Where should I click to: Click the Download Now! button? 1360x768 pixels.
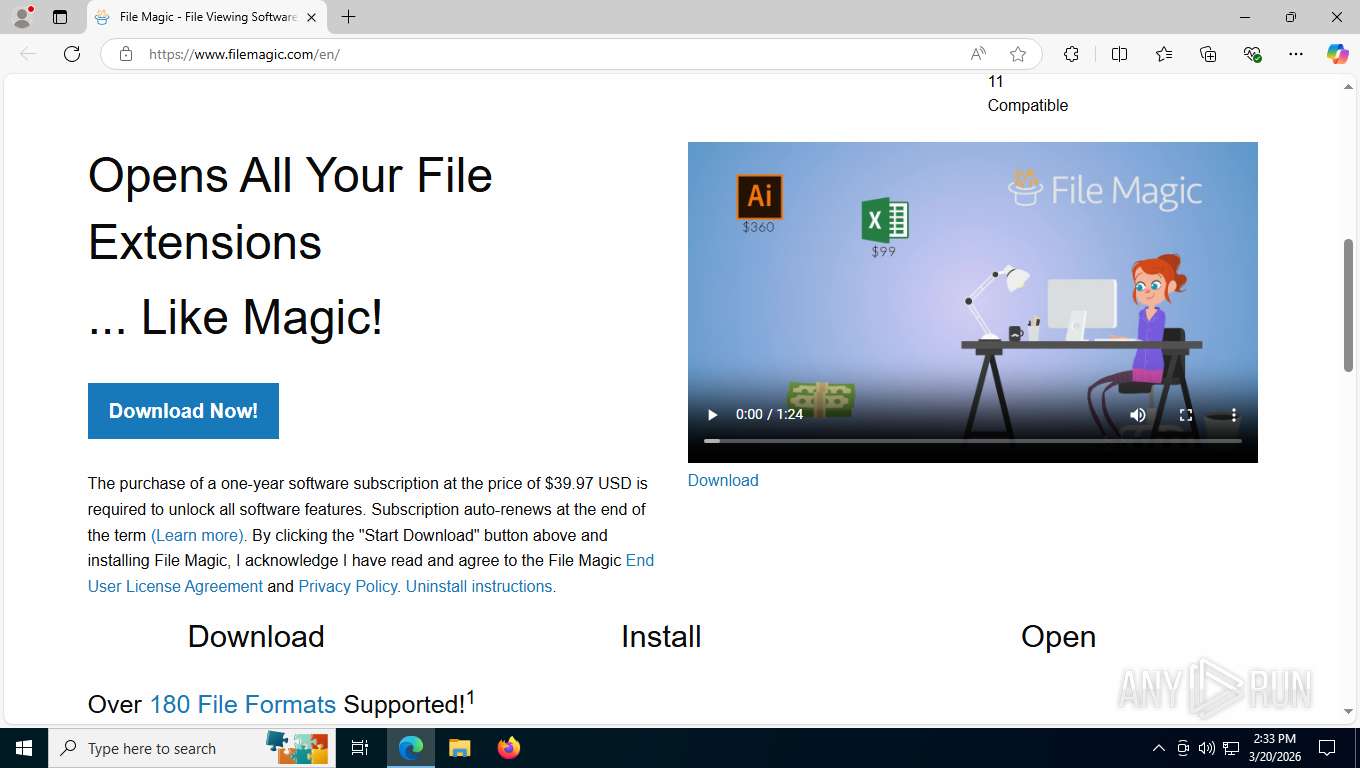coord(183,411)
